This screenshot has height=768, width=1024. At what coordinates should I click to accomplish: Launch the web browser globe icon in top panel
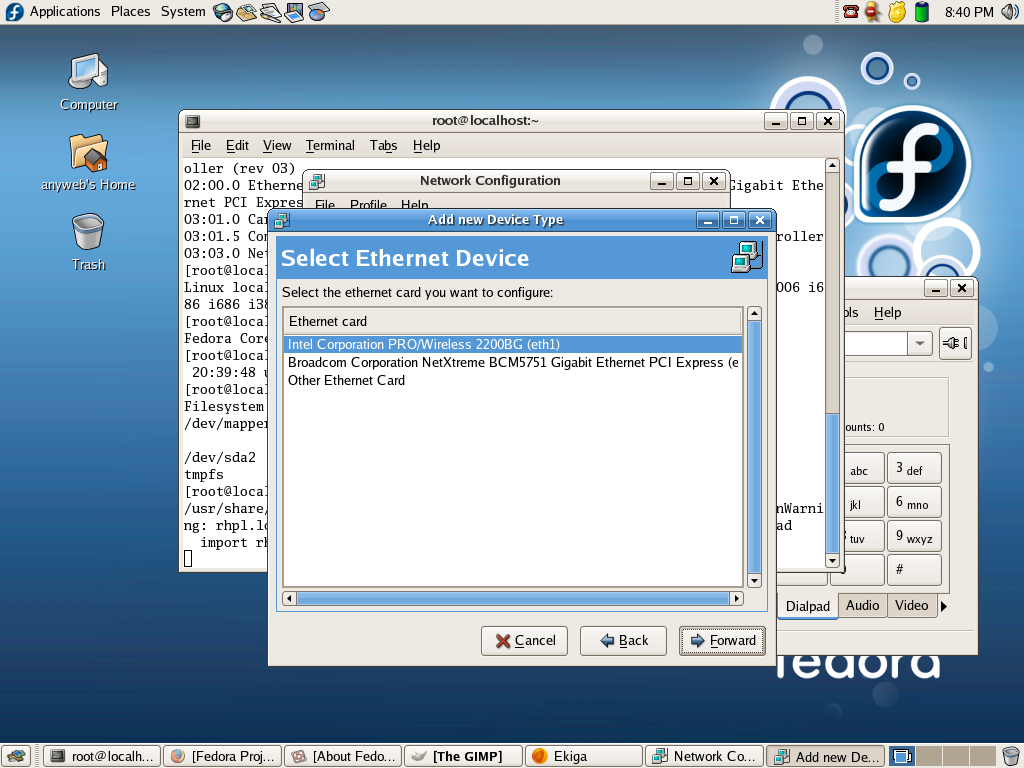coord(223,12)
